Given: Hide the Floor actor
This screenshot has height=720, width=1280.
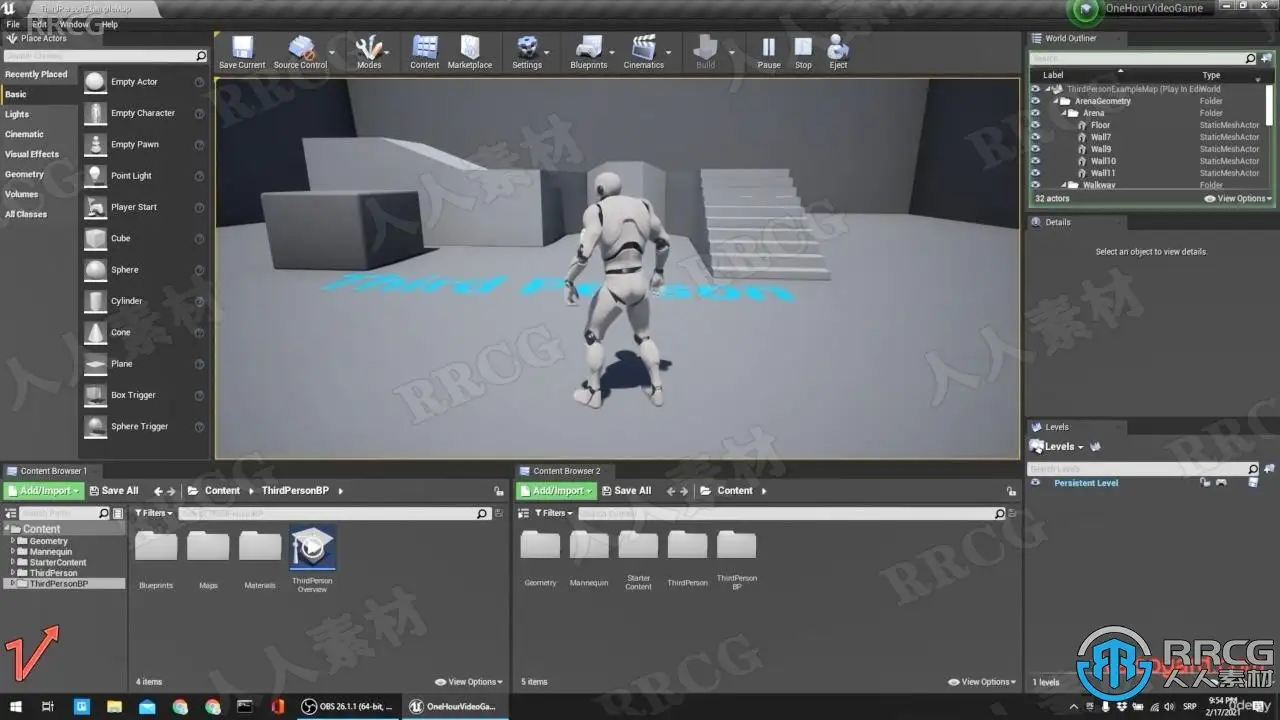Looking at the screenshot, I should 1036,125.
